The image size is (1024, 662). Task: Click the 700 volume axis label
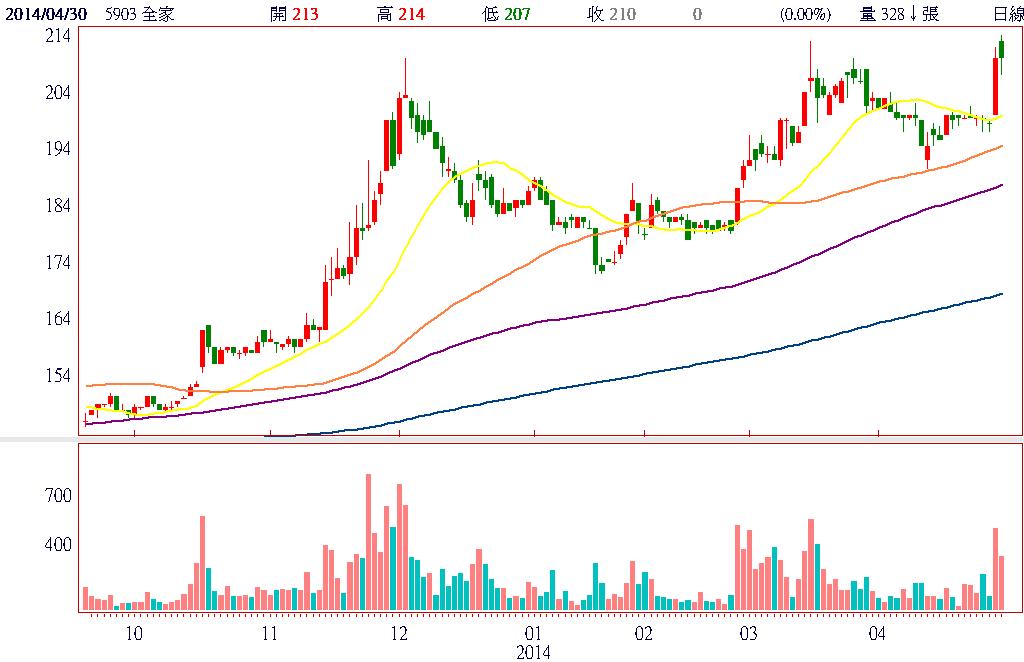click(x=55, y=496)
